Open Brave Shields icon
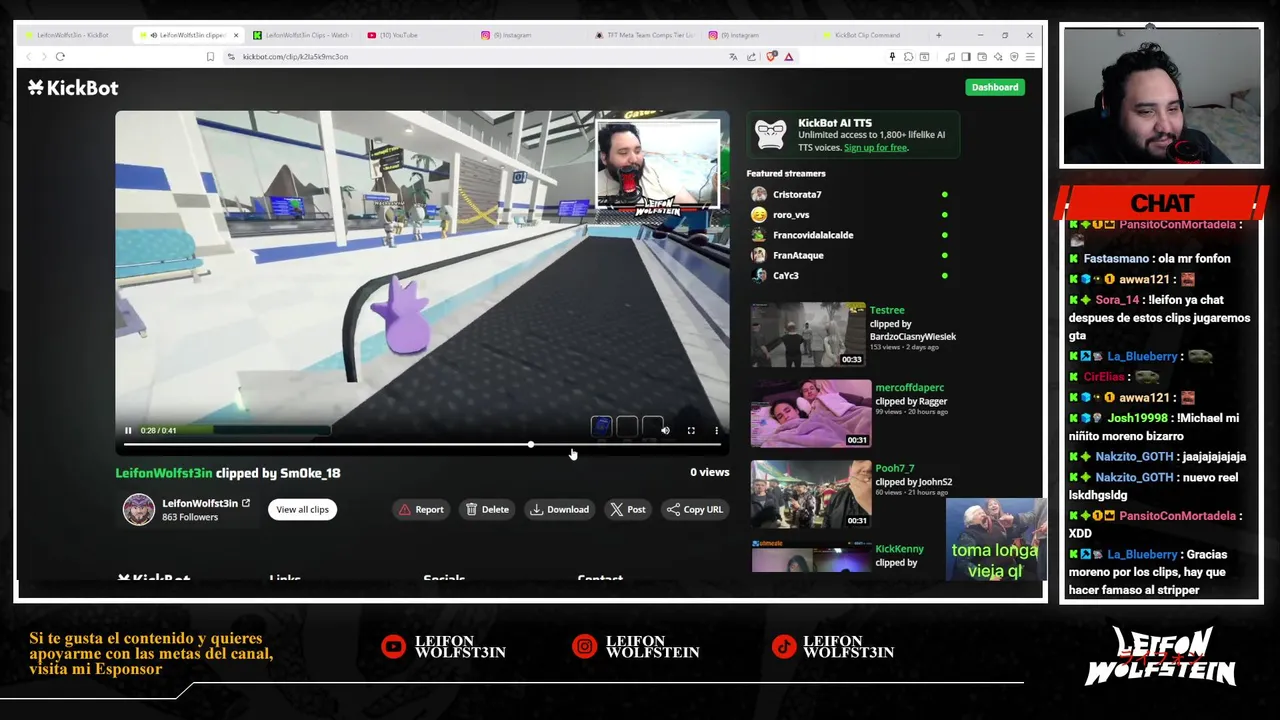Image resolution: width=1280 pixels, height=720 pixels. point(771,57)
